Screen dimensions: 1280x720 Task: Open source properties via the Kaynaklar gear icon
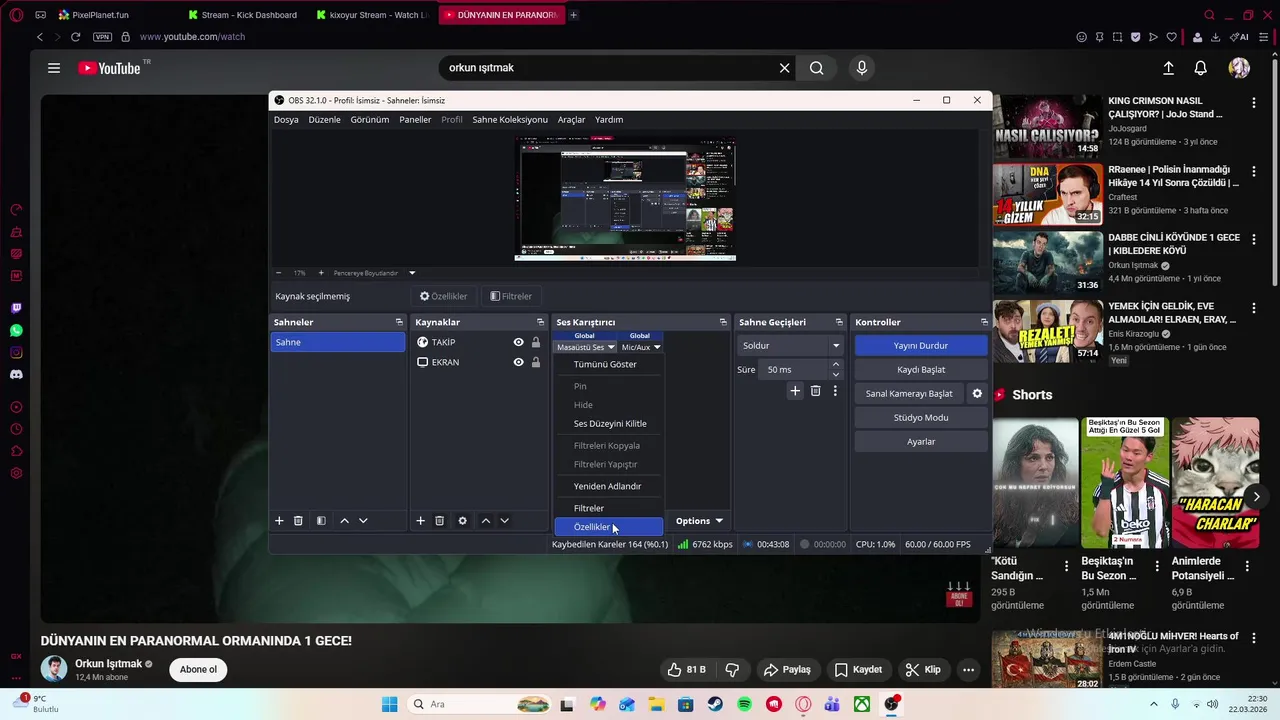click(462, 521)
